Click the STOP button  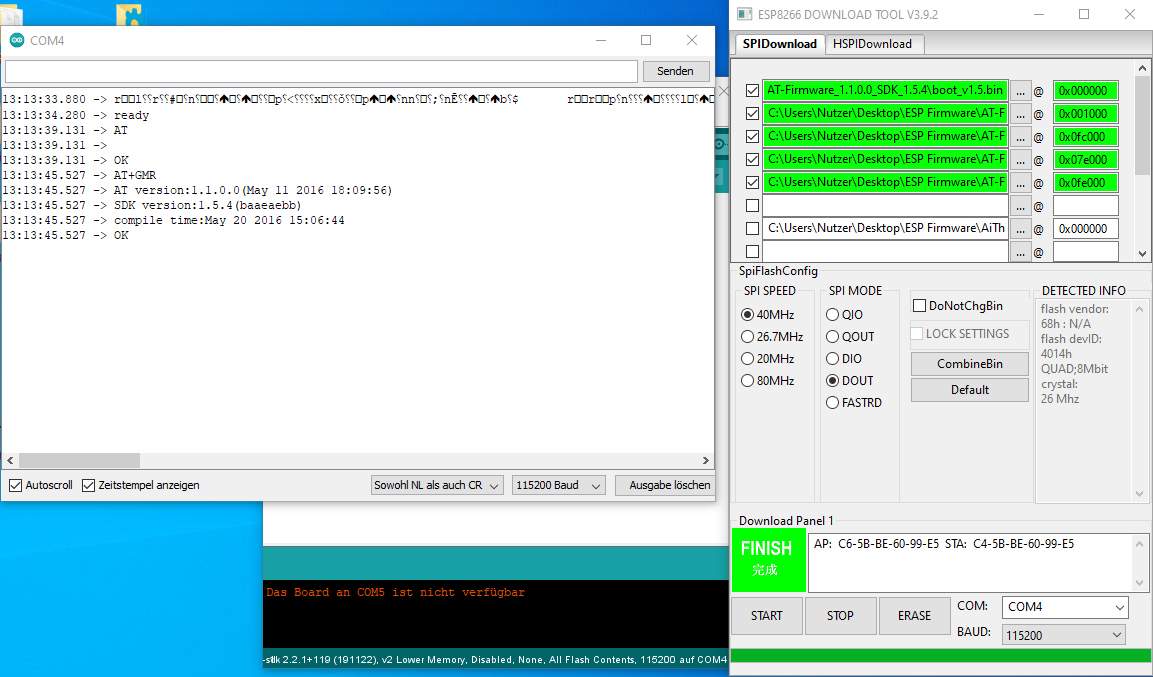tap(840, 616)
